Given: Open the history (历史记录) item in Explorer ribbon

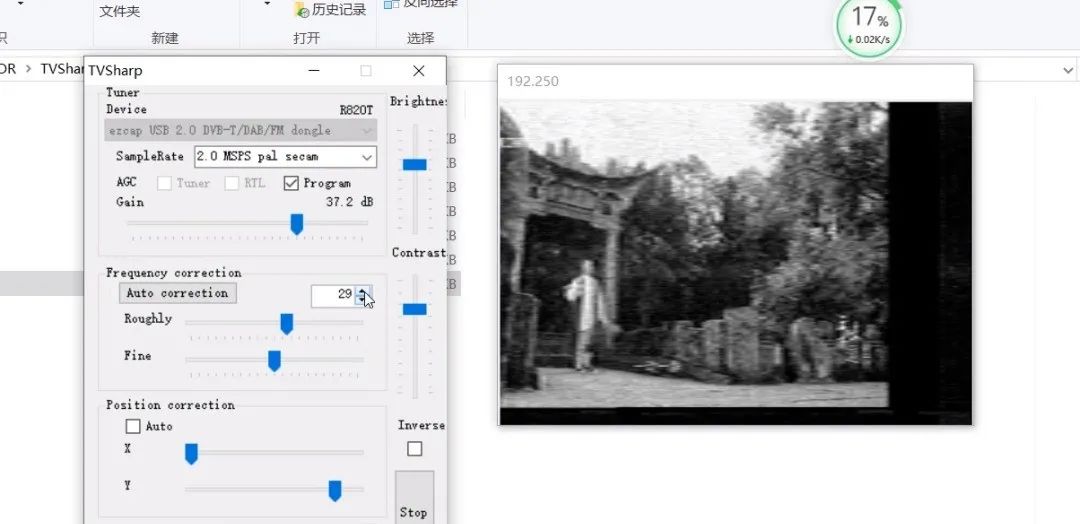Looking at the screenshot, I should point(330,10).
